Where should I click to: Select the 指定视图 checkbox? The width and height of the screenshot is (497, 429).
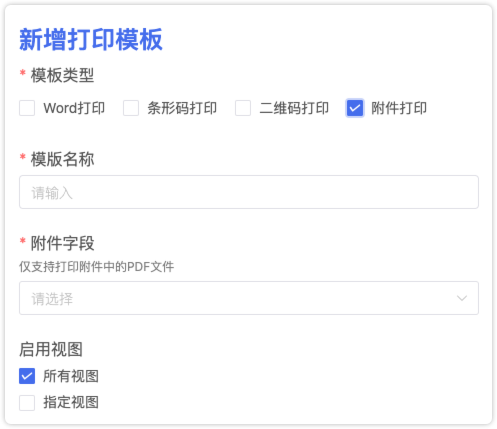pyautogui.click(x=27, y=403)
